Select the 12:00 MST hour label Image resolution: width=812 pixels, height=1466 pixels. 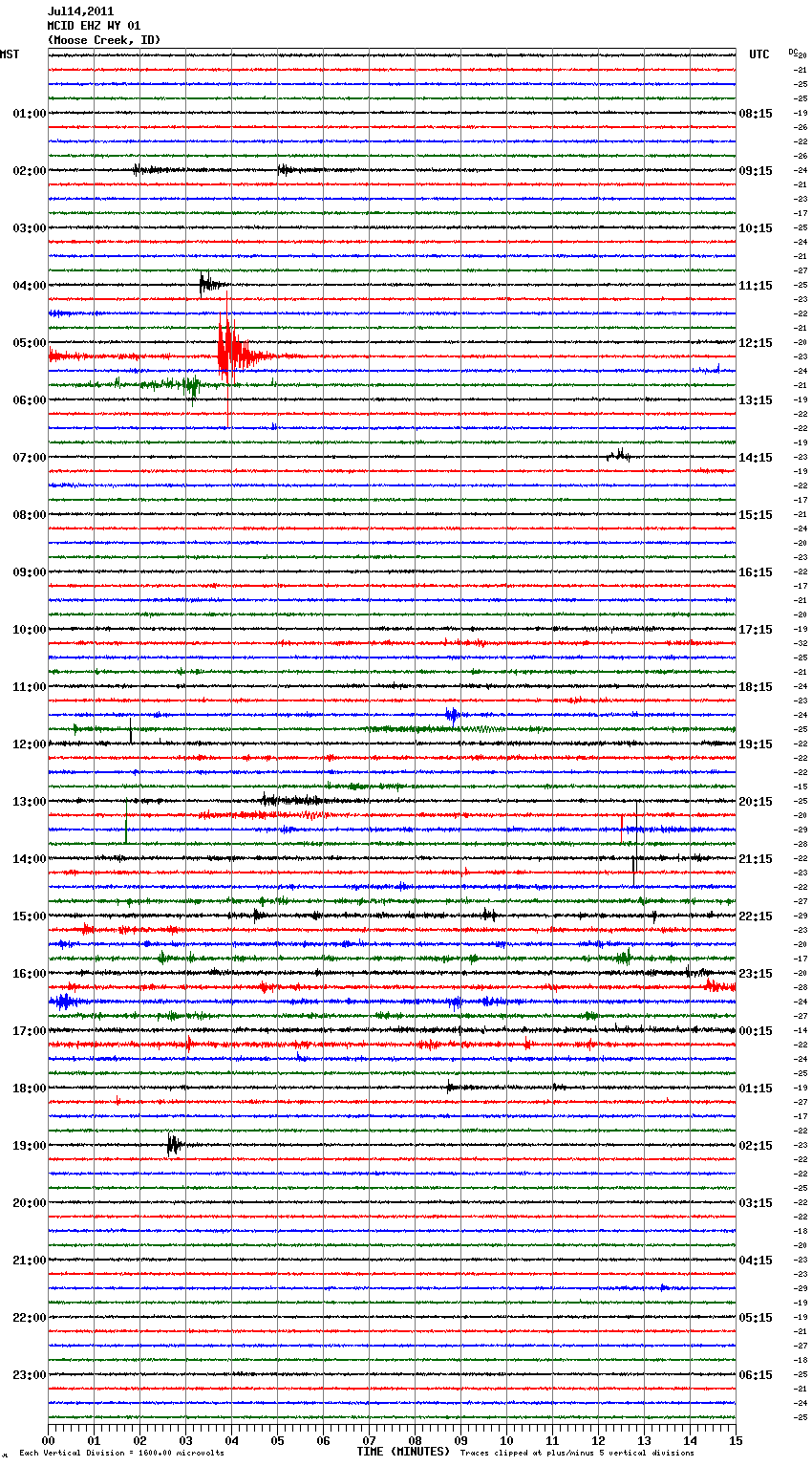point(30,744)
